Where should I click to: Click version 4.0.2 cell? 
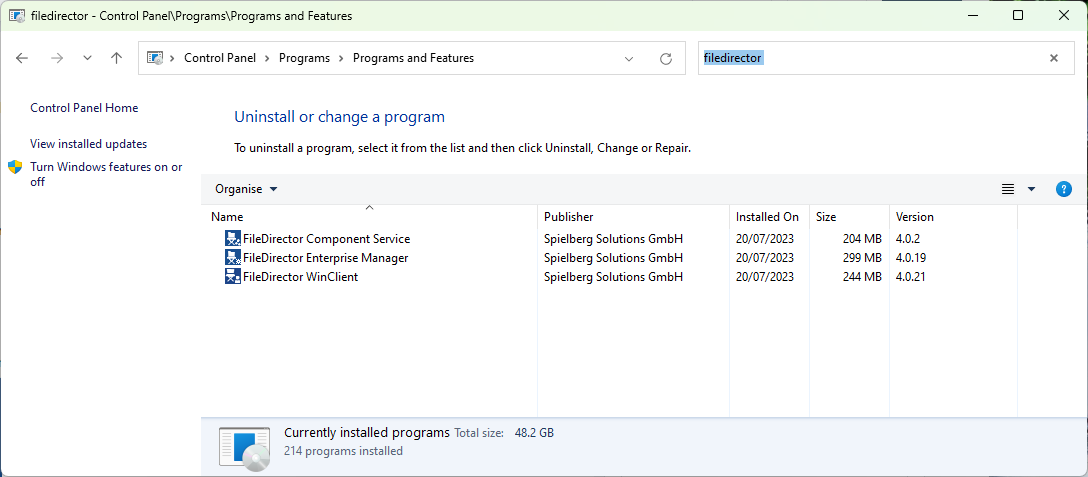click(x=908, y=239)
